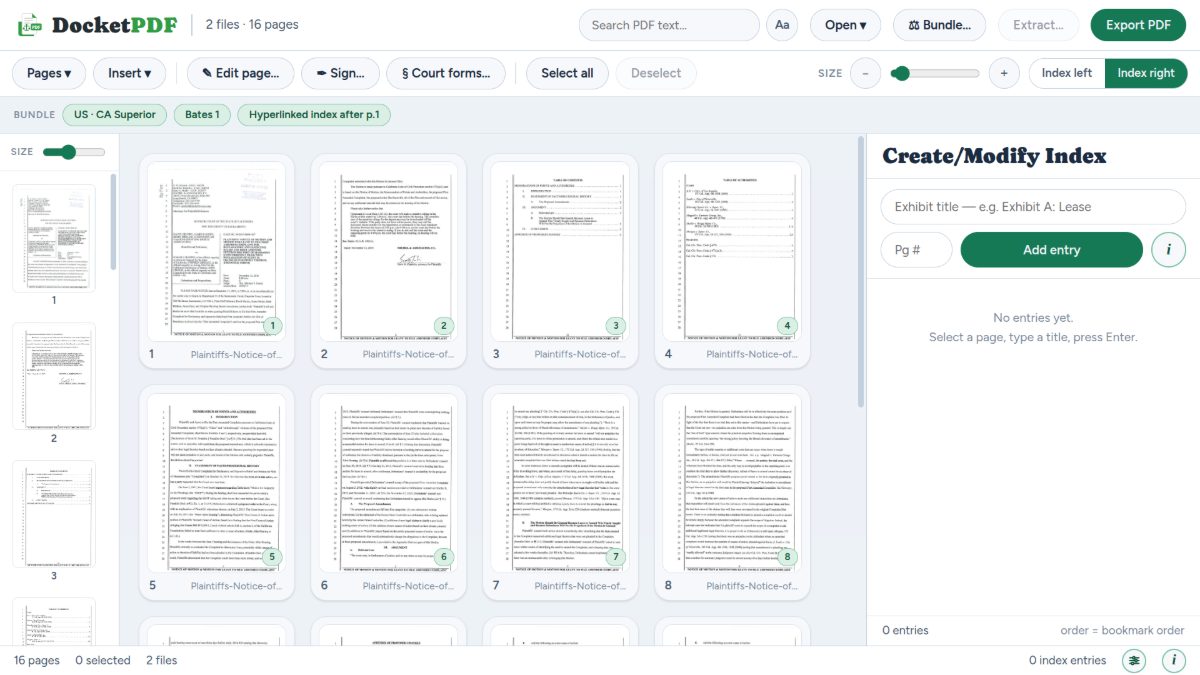
Task: Click the DocketPDF logo icon
Action: pyautogui.click(x=31, y=25)
